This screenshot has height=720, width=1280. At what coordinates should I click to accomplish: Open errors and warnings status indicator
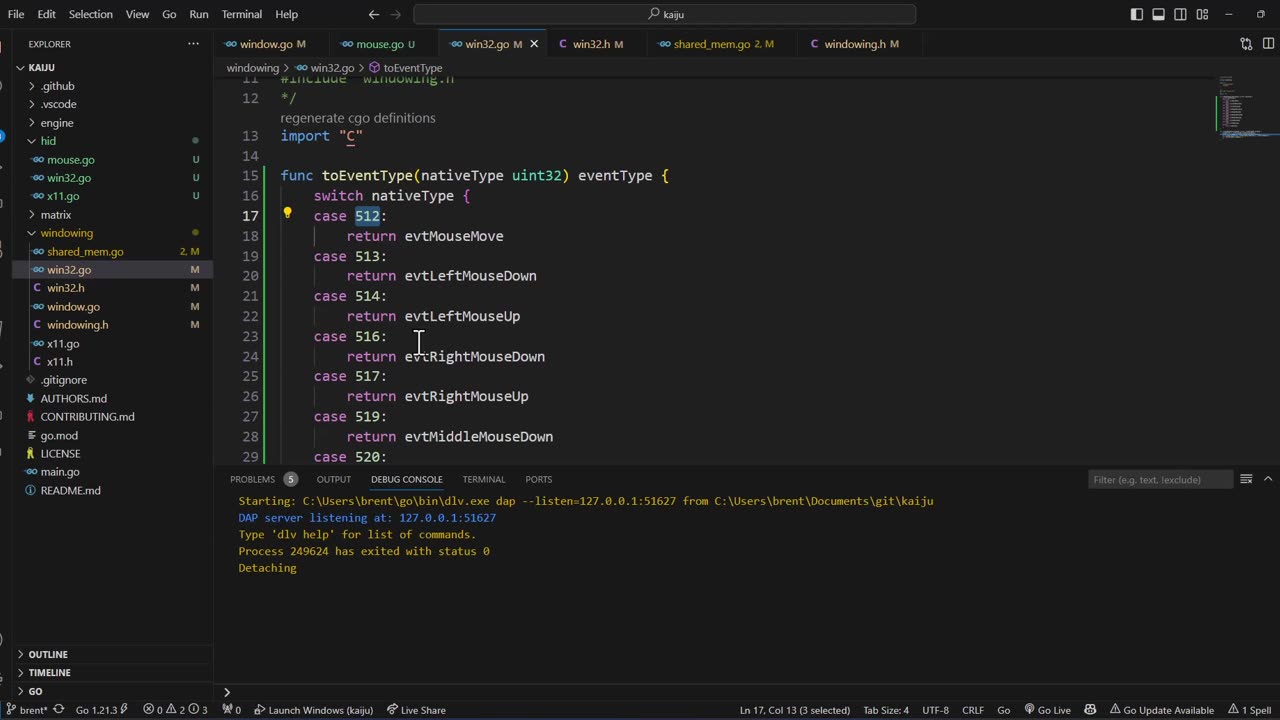(x=175, y=710)
